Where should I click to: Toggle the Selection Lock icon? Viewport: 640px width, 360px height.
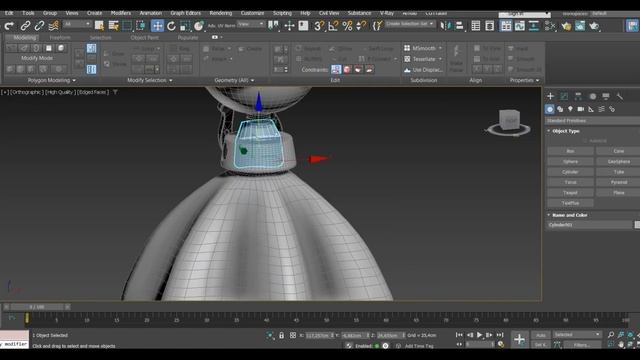[281, 336]
